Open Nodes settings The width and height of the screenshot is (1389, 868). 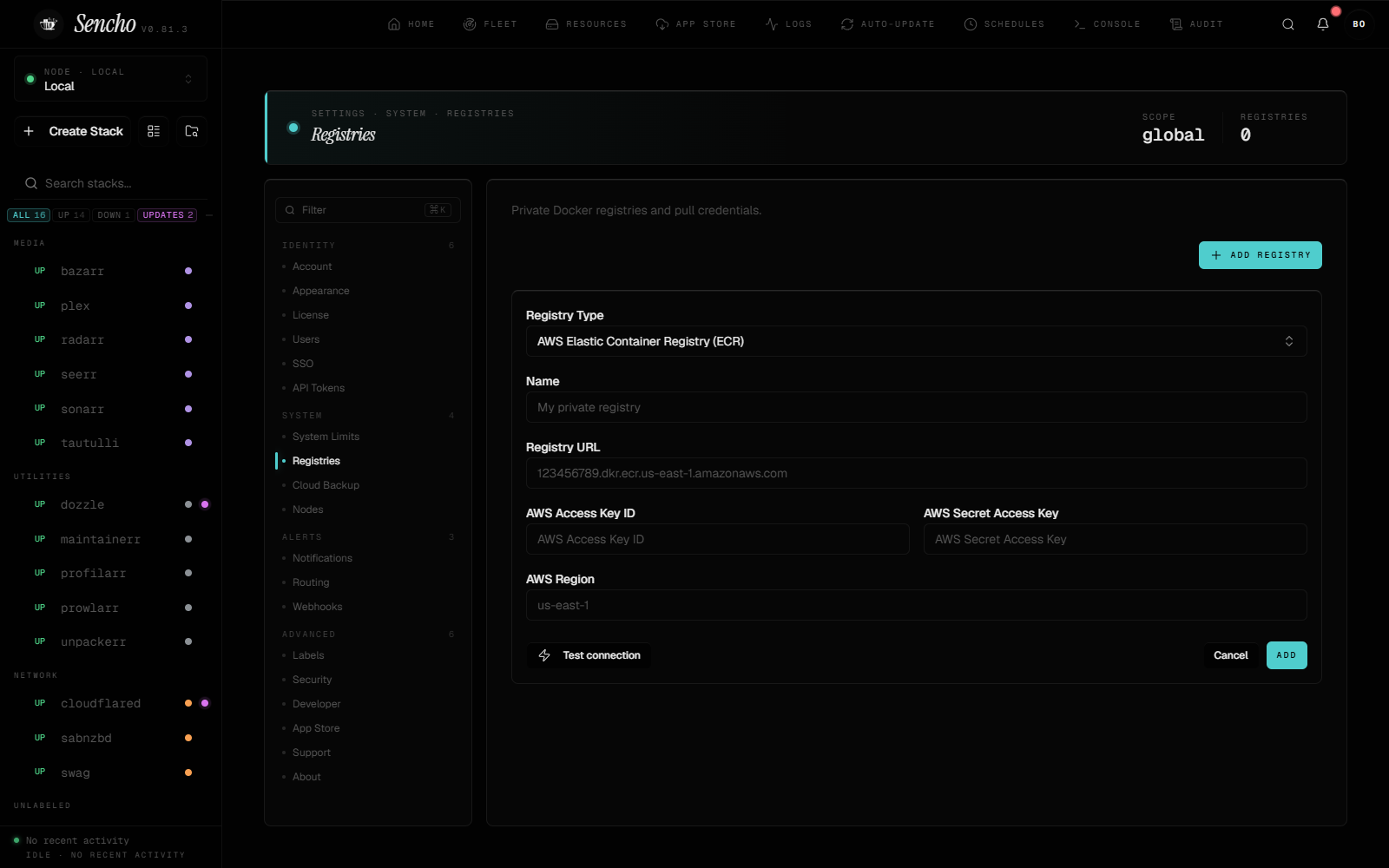[368, 510]
